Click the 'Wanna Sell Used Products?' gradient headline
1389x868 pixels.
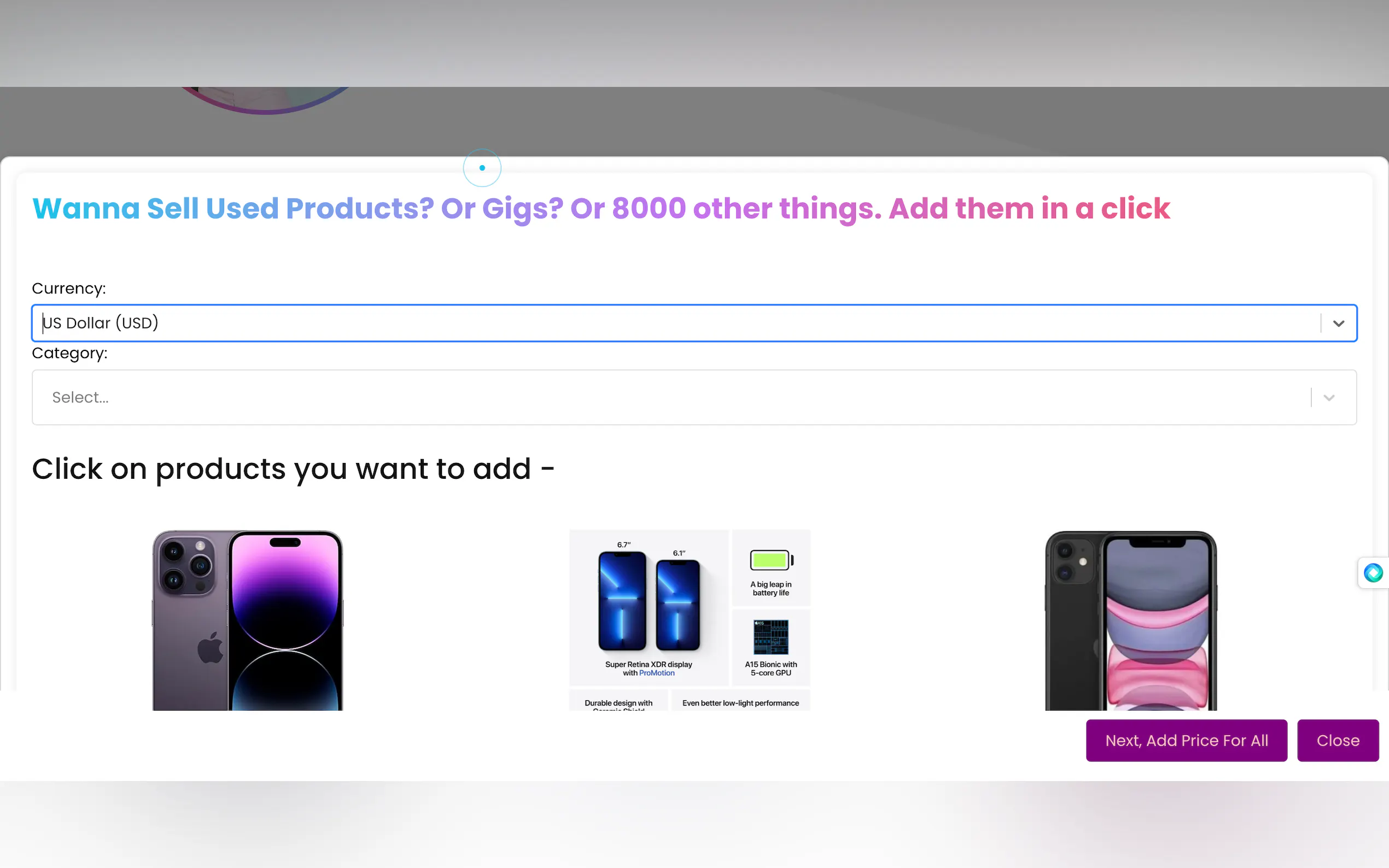(600, 208)
